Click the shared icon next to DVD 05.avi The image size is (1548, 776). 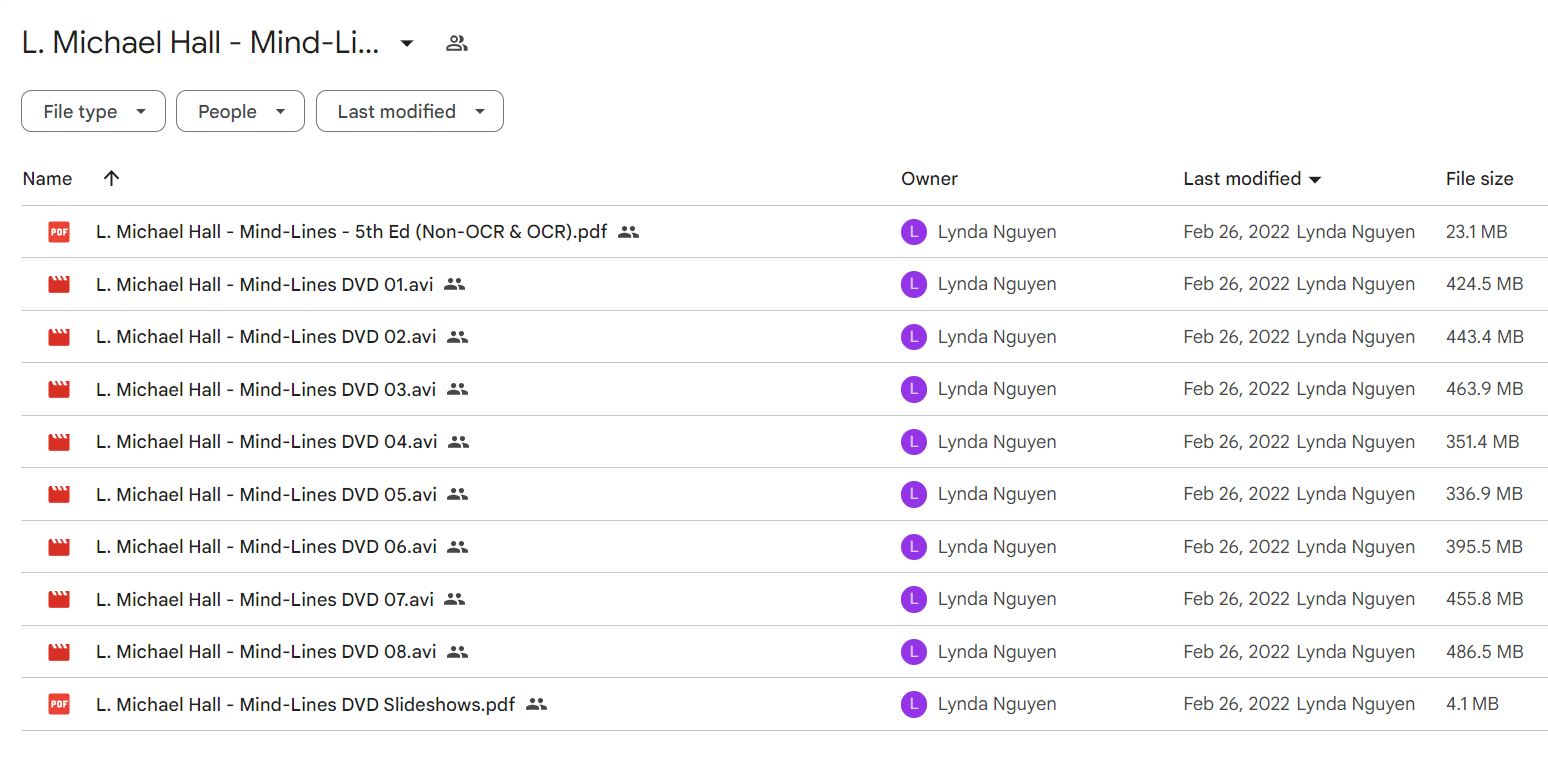457,494
